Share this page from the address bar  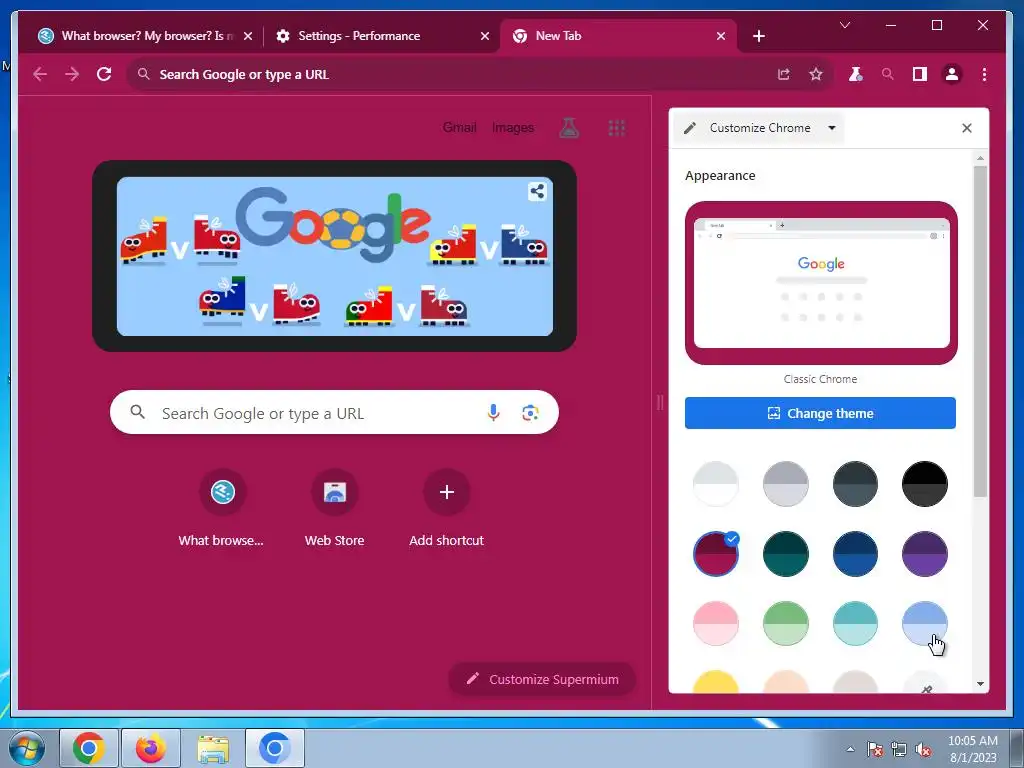pos(784,74)
